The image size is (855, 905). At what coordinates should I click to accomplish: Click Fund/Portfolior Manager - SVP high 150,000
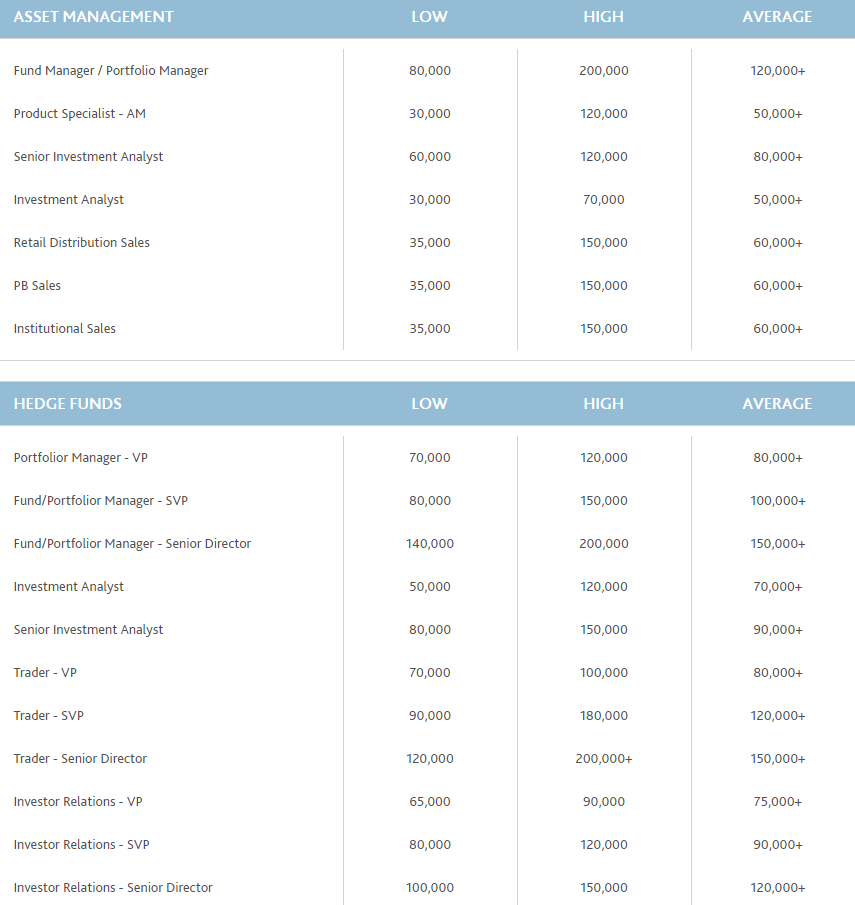point(604,500)
